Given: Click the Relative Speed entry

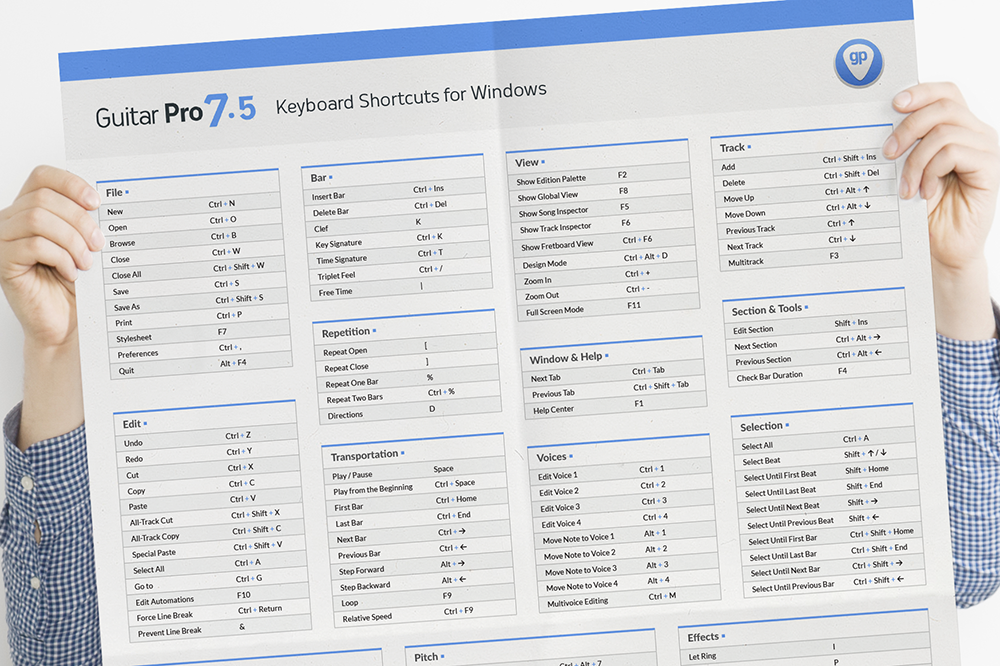Looking at the screenshot, I should point(365,619).
